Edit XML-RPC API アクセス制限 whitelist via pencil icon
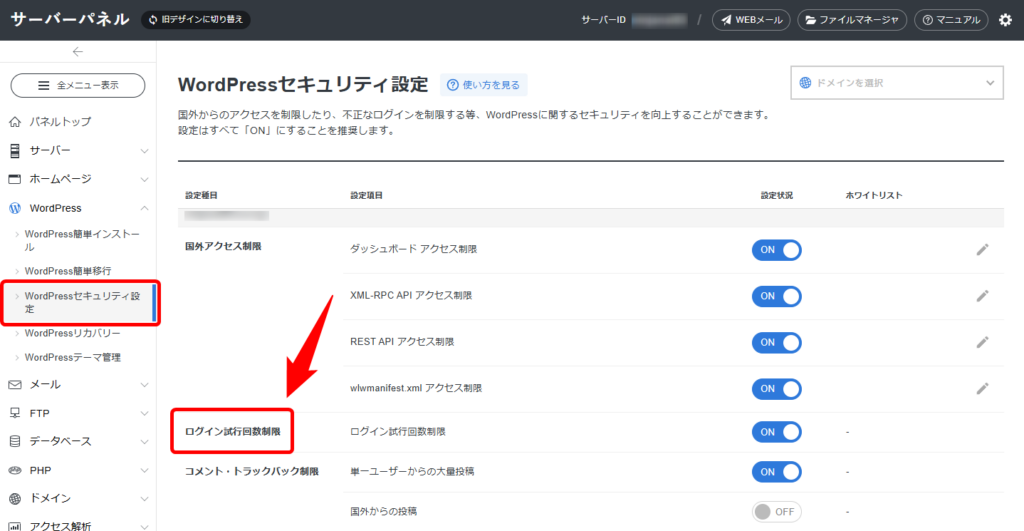The image size is (1024, 531). click(982, 296)
